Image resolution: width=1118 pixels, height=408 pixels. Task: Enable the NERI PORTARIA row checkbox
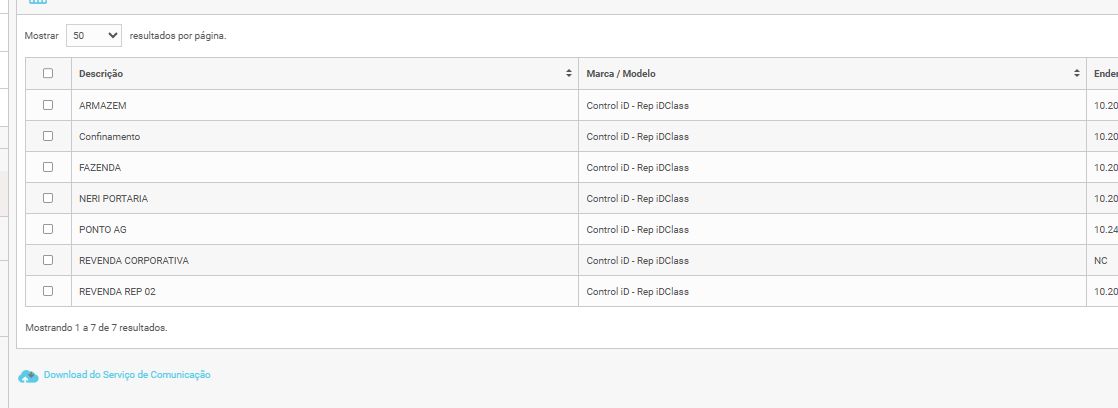(48, 198)
